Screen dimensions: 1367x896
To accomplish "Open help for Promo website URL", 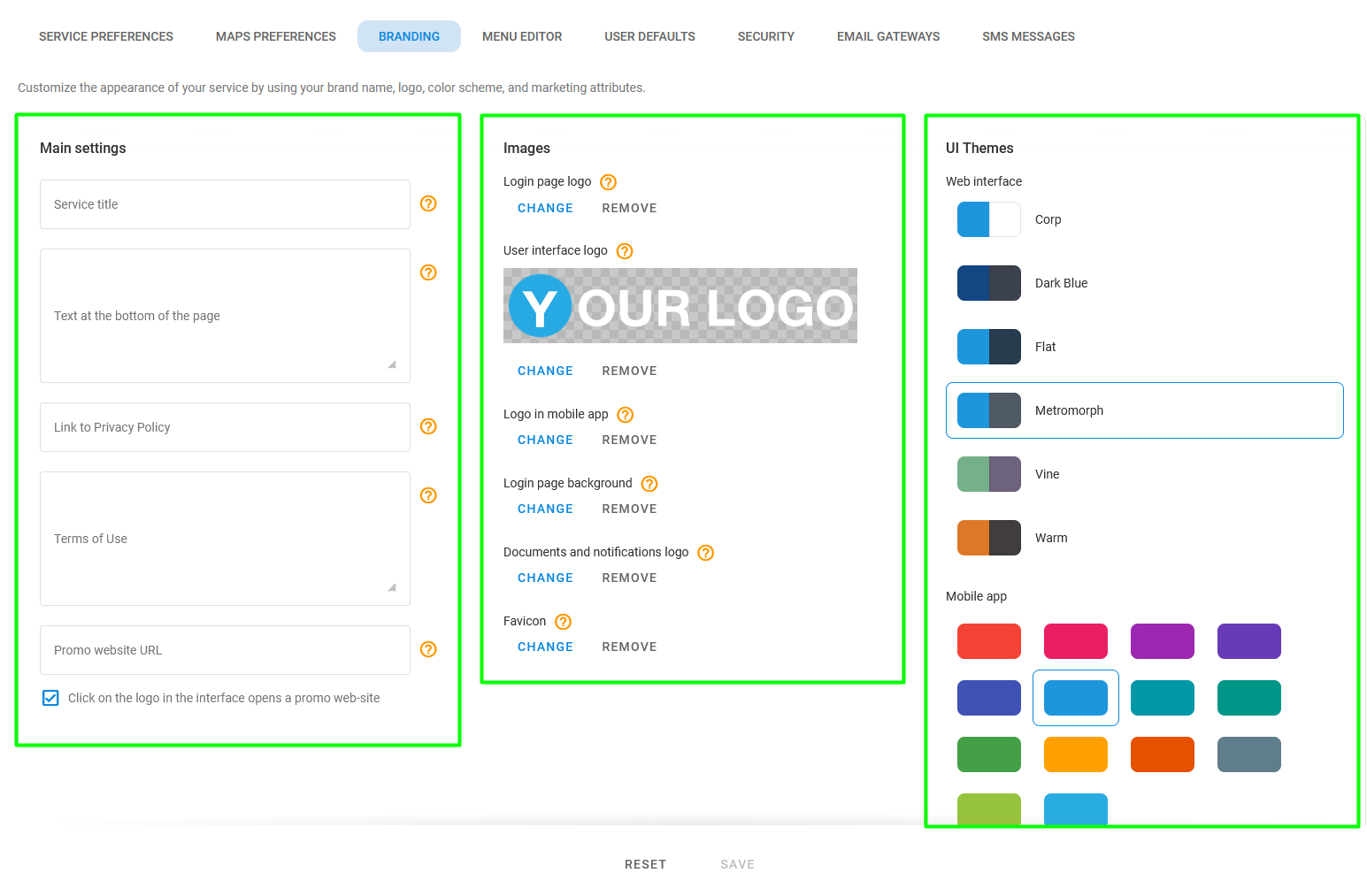I will pyautogui.click(x=428, y=649).
